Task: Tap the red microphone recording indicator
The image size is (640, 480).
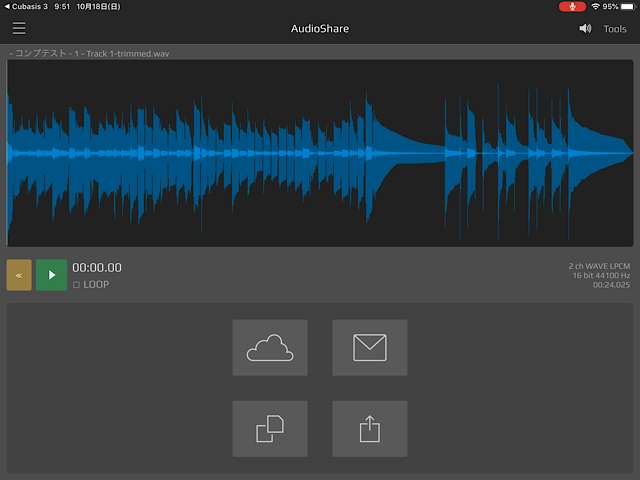Action: point(572,7)
